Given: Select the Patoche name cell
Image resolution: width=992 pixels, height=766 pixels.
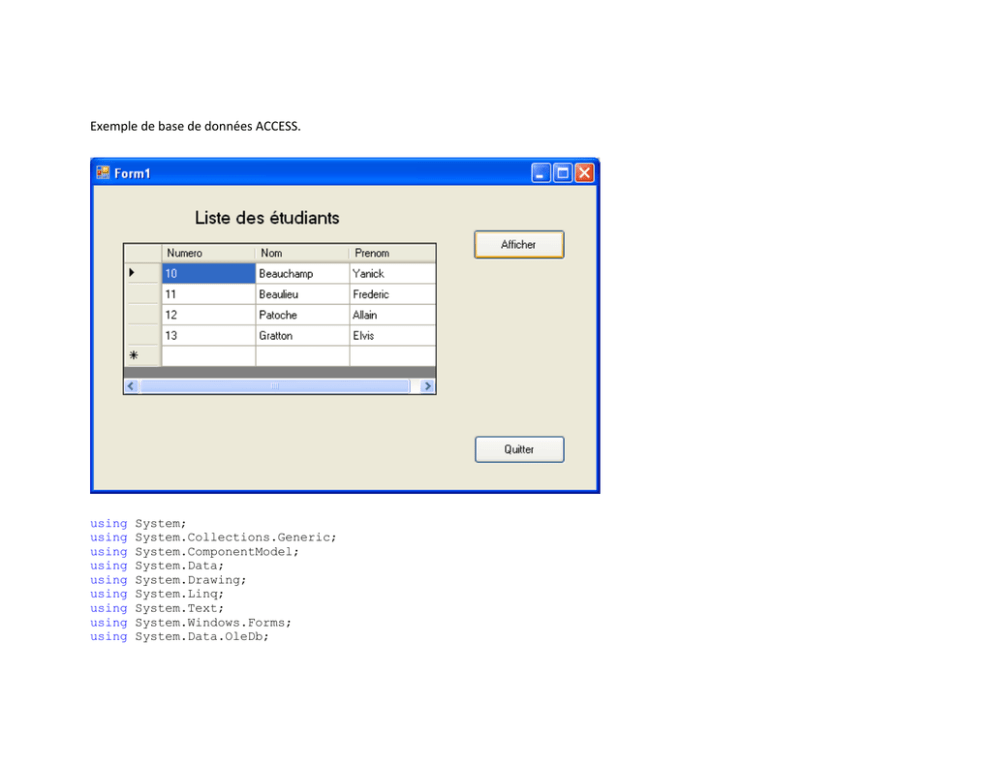Looking at the screenshot, I should (x=302, y=315).
